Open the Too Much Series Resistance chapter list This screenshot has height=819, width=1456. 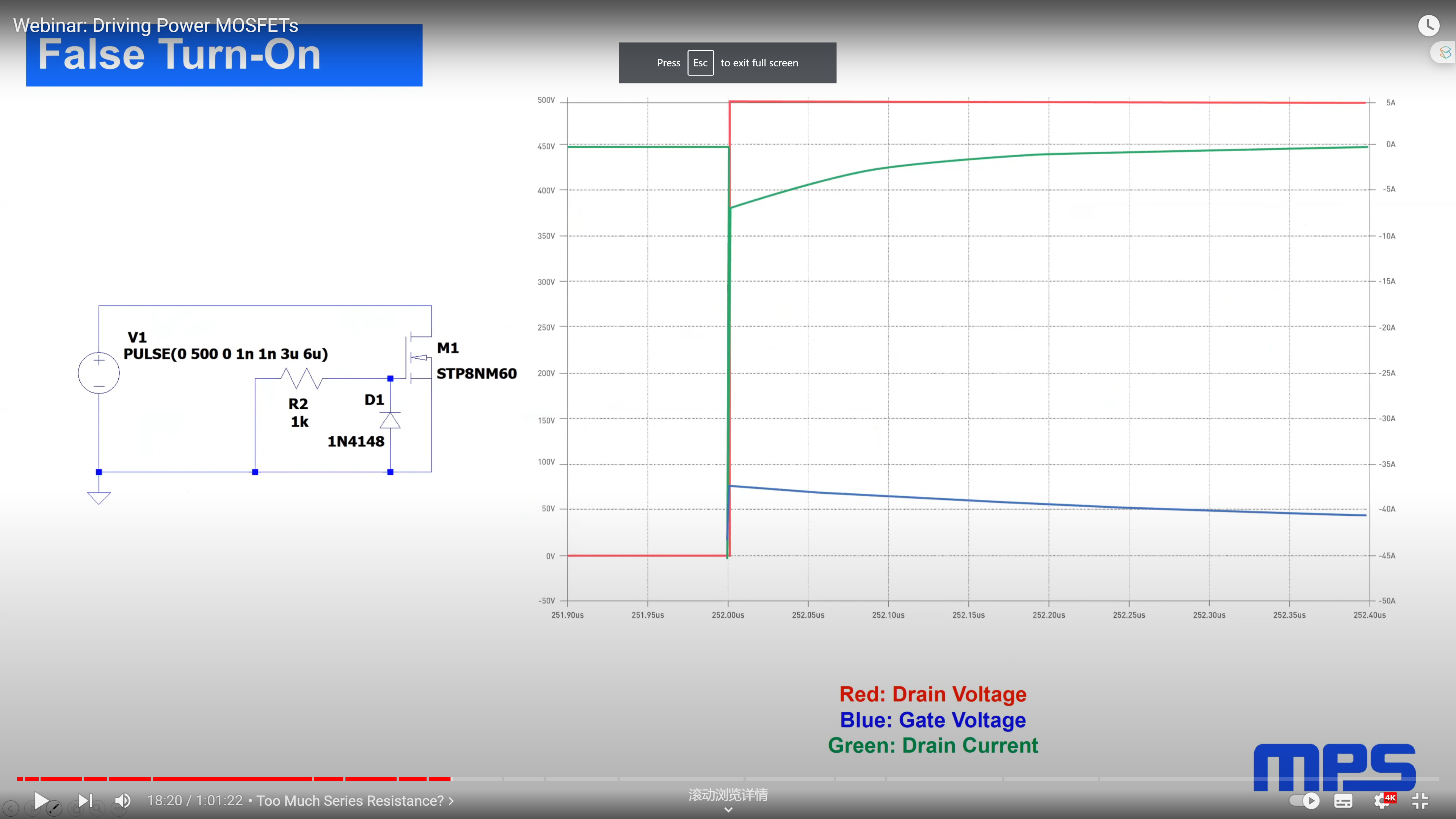355,800
